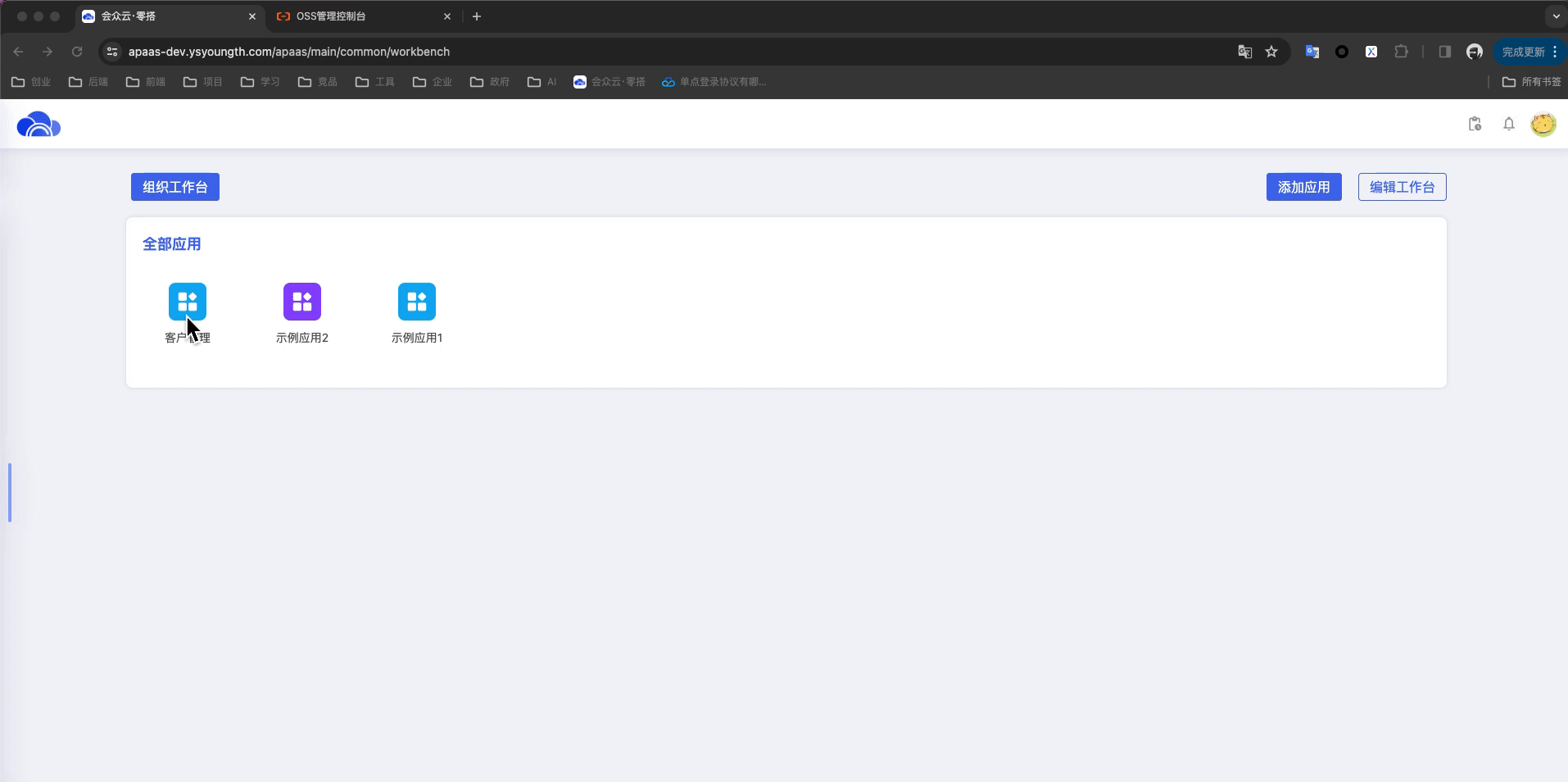Click the notification bell icon
The height and width of the screenshot is (782, 1568).
point(1508,124)
